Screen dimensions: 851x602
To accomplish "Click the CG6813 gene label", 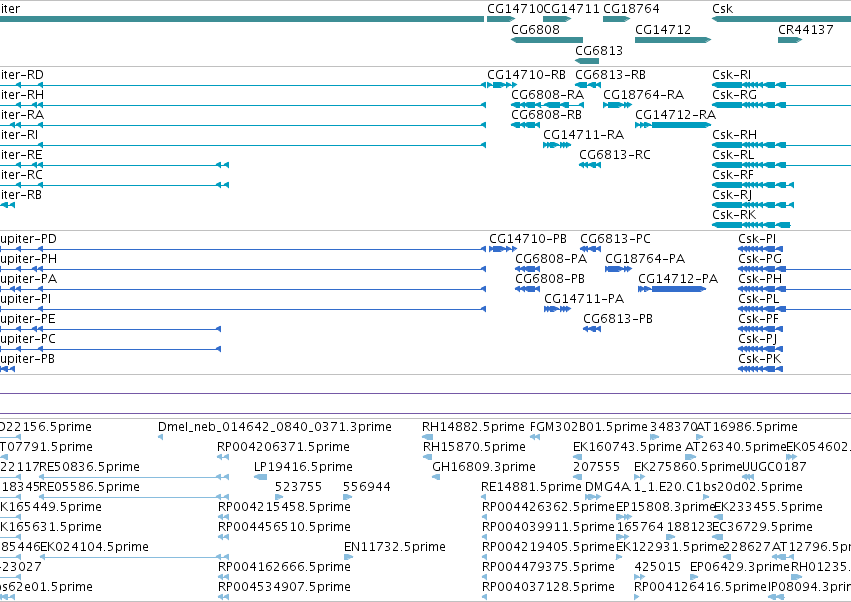I will [x=599, y=50].
